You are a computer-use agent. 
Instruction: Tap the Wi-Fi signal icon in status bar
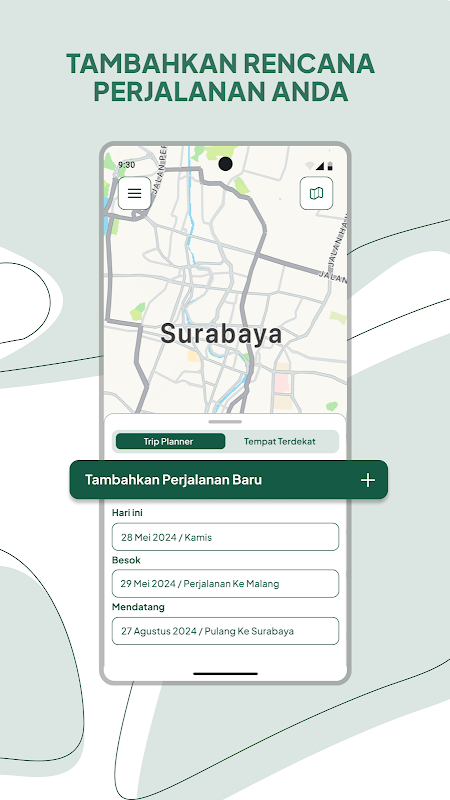coord(310,165)
